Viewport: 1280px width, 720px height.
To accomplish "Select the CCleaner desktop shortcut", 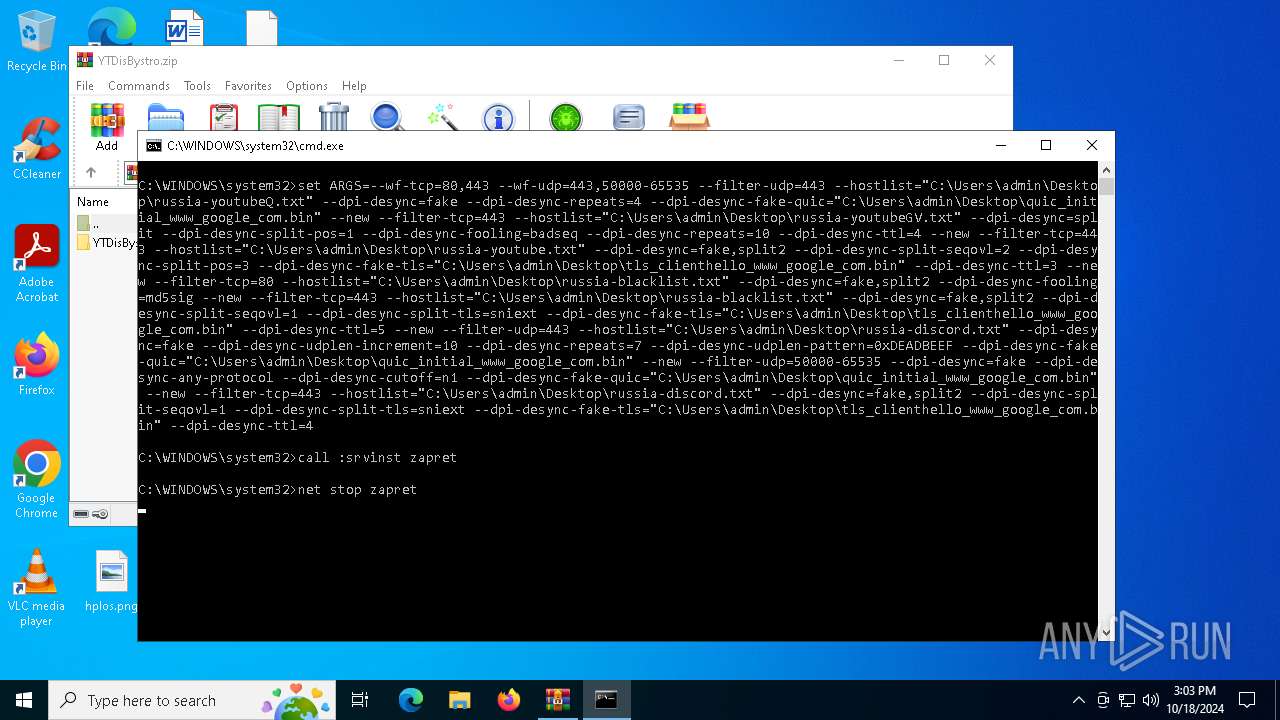I will [x=37, y=149].
